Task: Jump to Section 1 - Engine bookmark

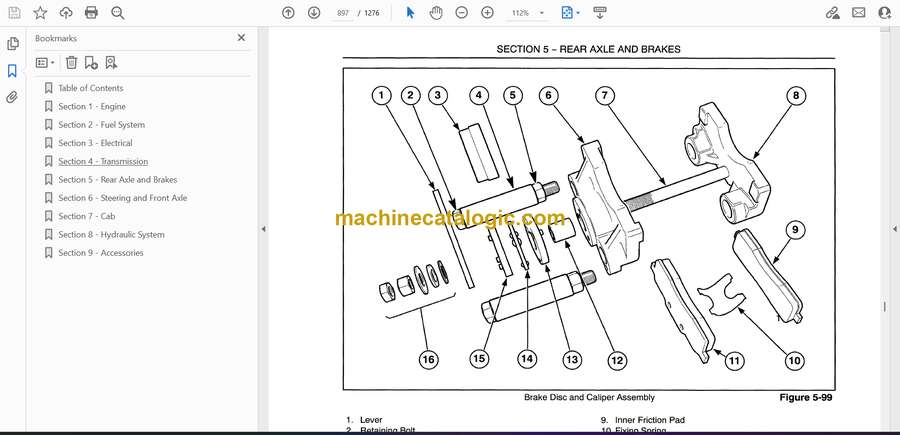Action: point(92,106)
